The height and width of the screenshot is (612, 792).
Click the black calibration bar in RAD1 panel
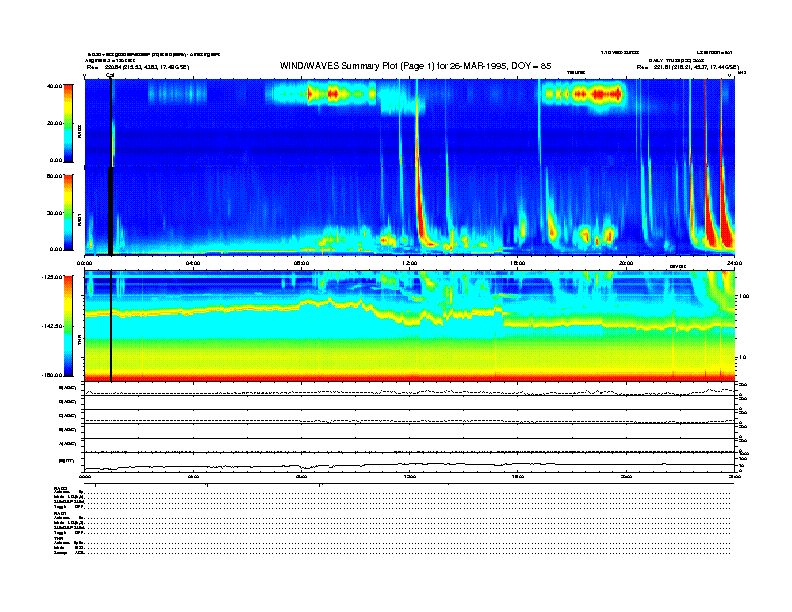pos(111,211)
